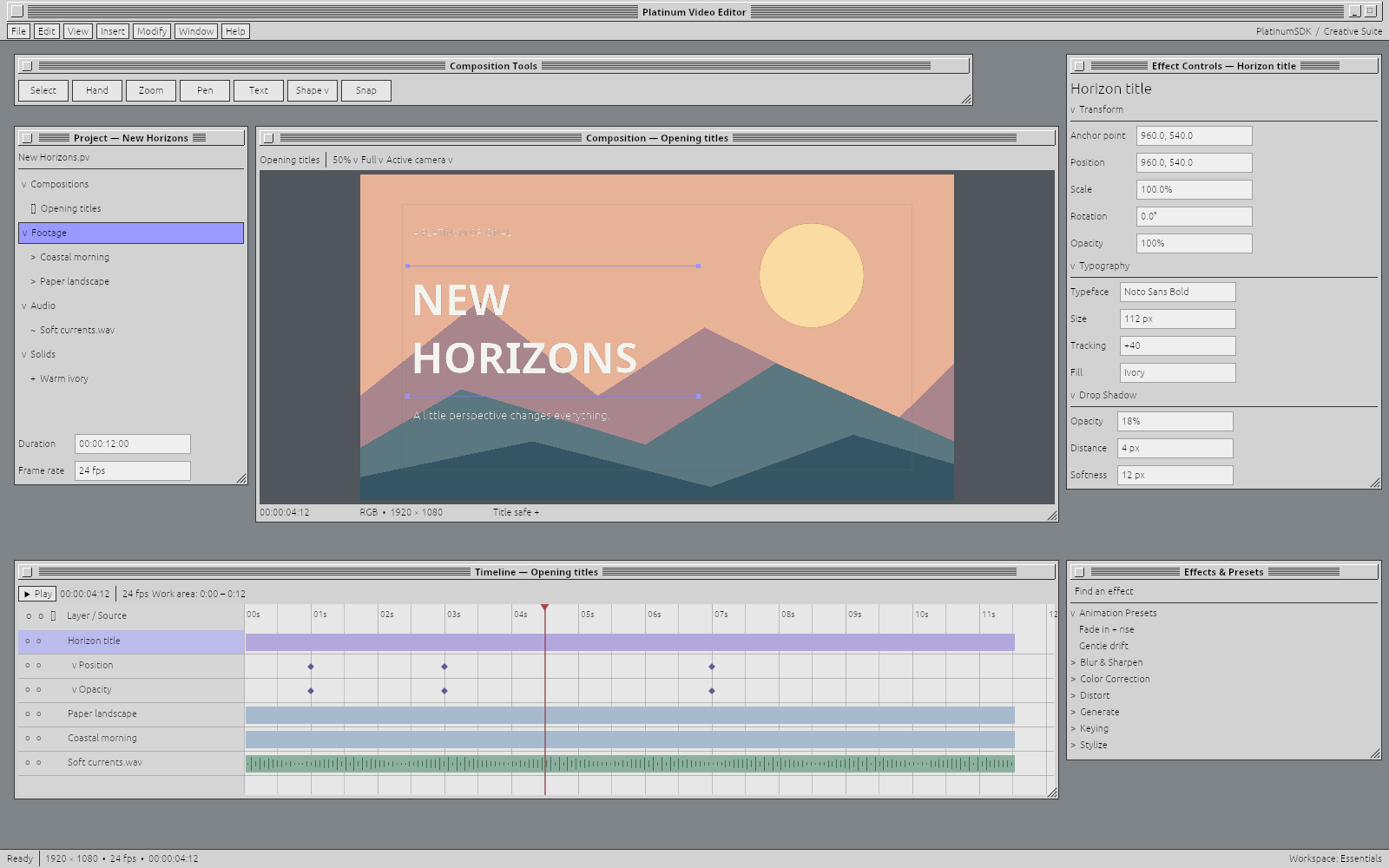The image size is (1389, 868).
Task: Open the Insert menu
Action: pyautogui.click(x=113, y=31)
